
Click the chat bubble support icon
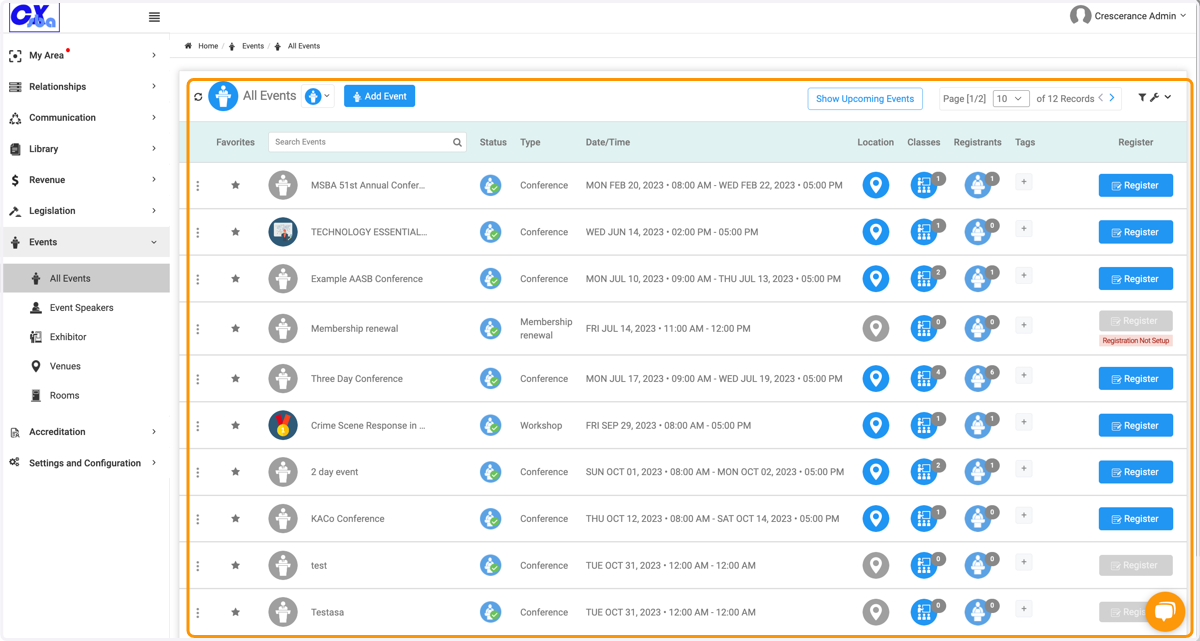(1165, 612)
